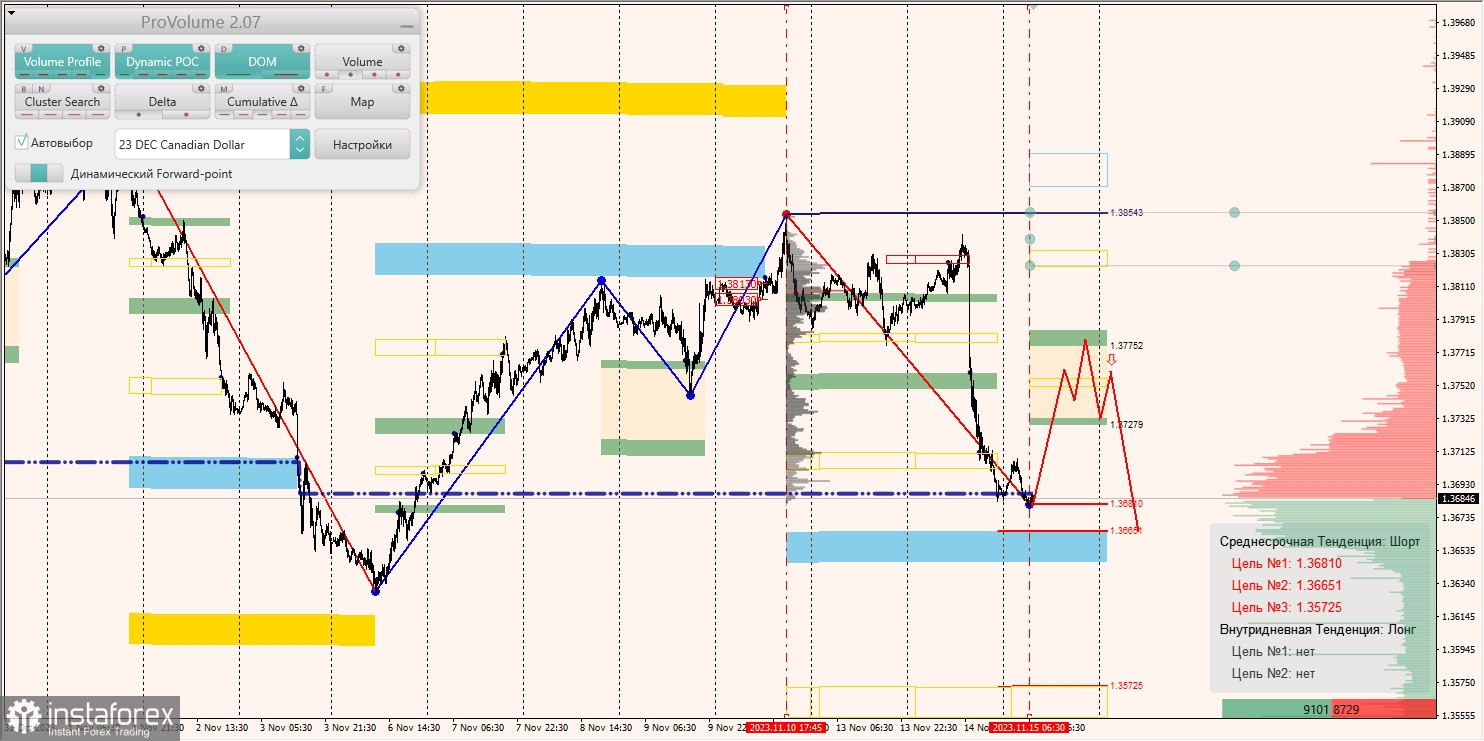Click the red line segment under DOM
Viewport: 1484px width, 741px height.
coord(286,75)
